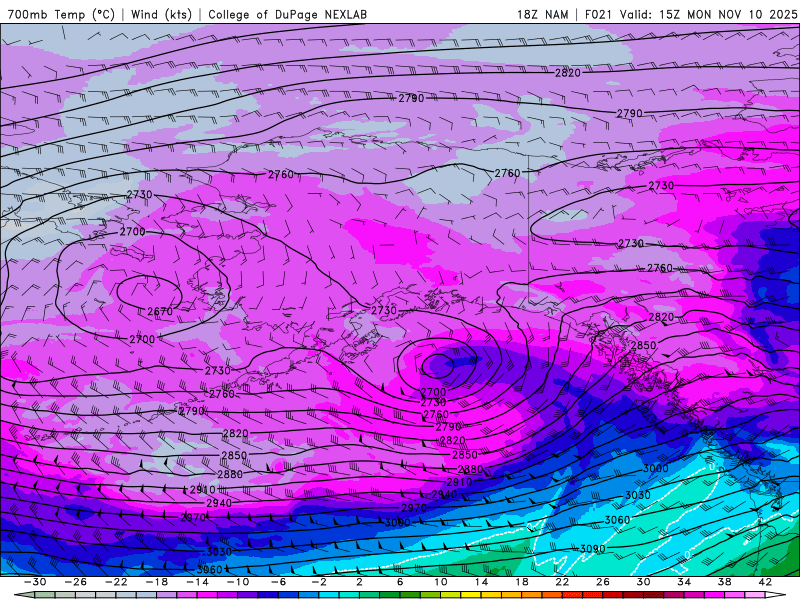Click the positive 10 value on temperature scale
The height and width of the screenshot is (600, 800).
click(x=441, y=582)
